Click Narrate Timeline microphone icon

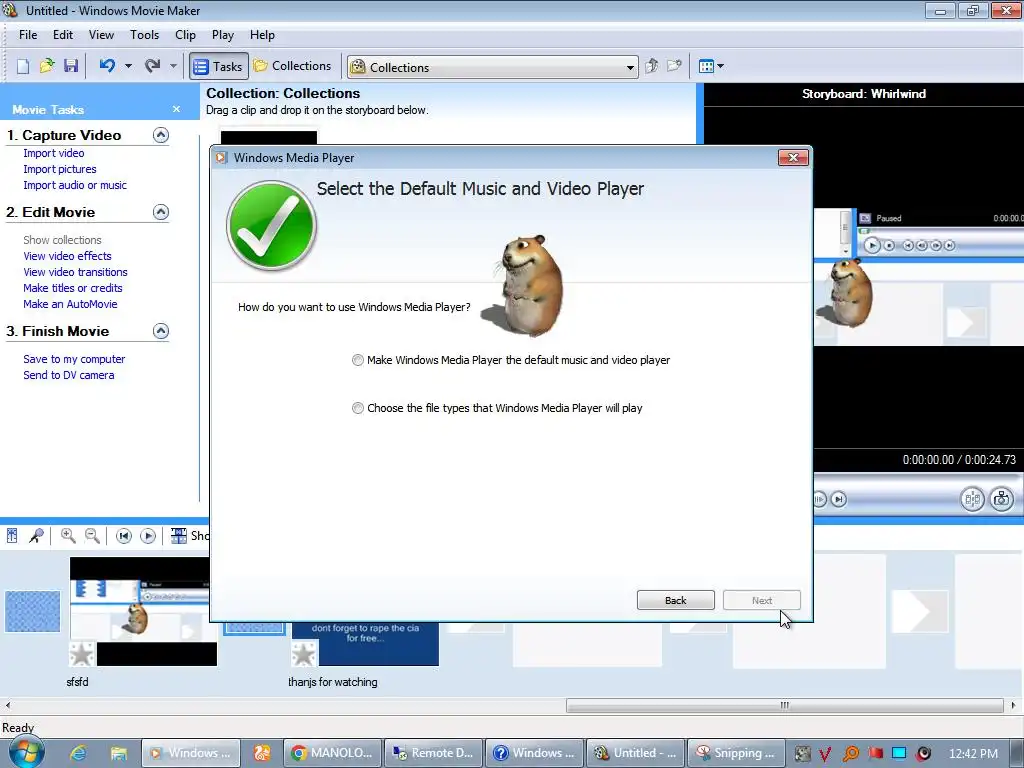pyautogui.click(x=36, y=536)
